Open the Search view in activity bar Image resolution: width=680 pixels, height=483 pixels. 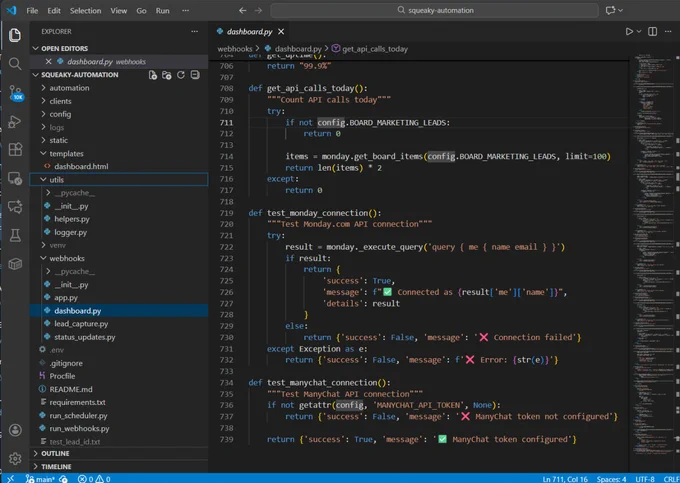tap(15, 64)
